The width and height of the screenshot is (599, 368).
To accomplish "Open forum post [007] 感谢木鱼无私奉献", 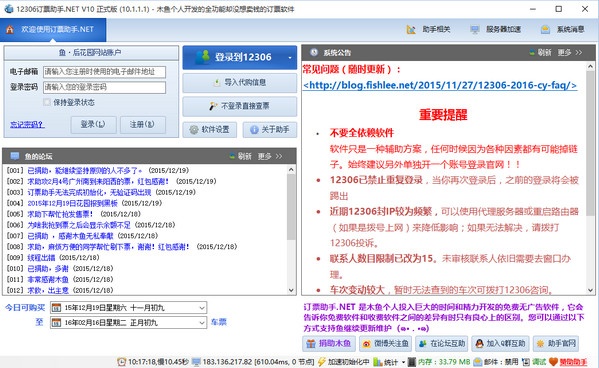I will [70, 236].
